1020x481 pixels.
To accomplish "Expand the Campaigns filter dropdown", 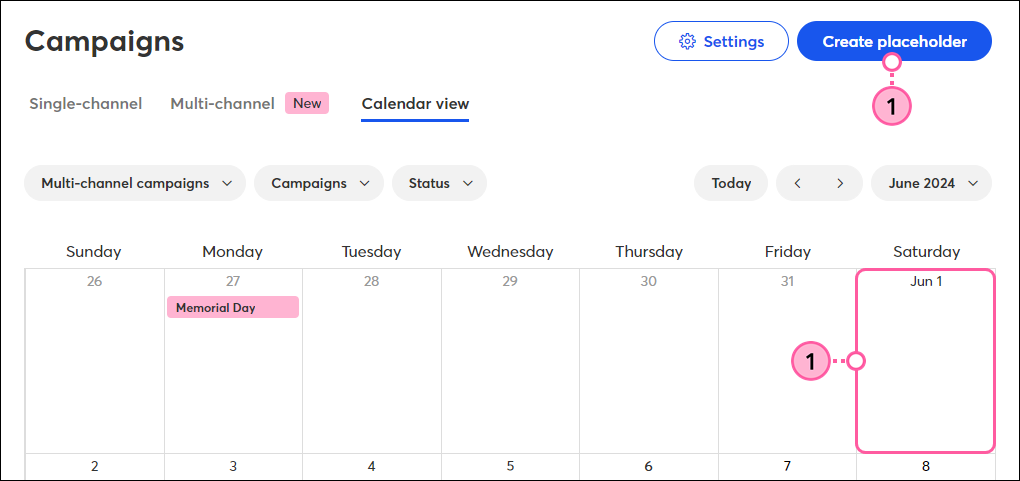I will coord(319,184).
